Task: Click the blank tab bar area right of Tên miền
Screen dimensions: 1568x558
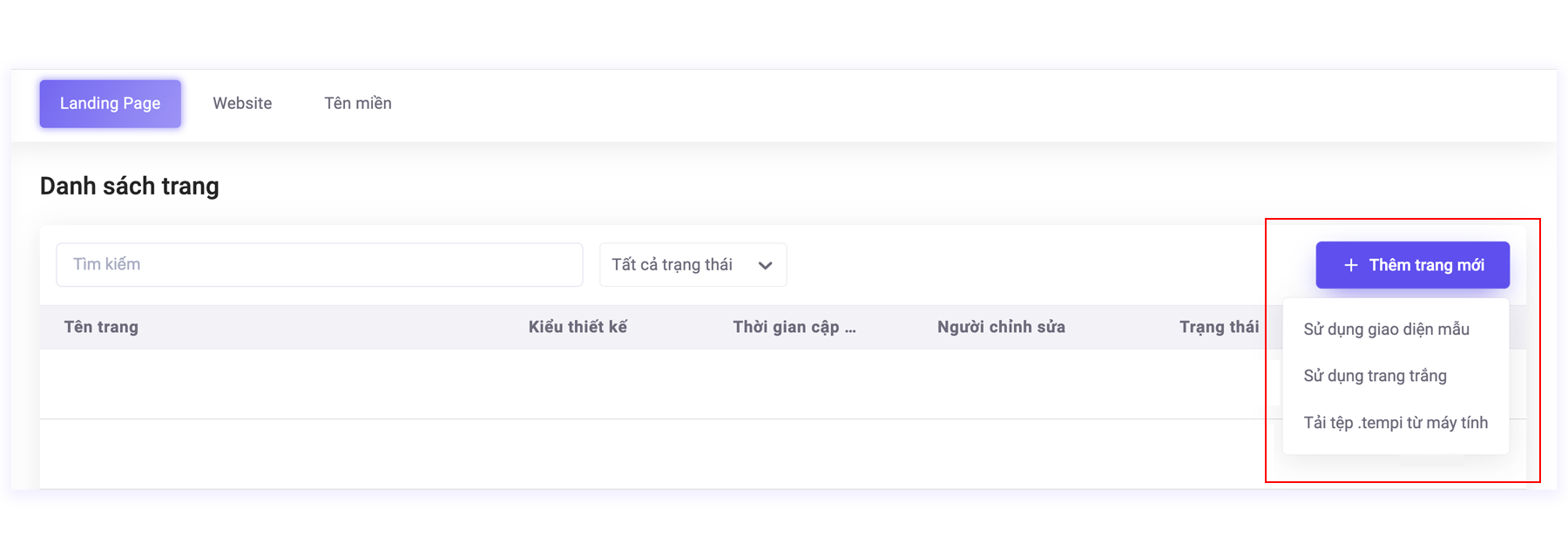Action: click(x=871, y=105)
